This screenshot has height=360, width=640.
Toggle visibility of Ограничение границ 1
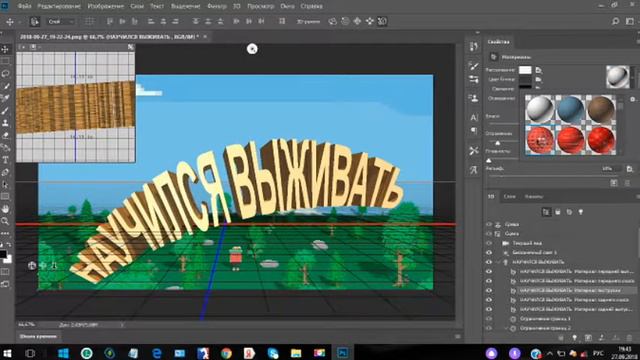click(489, 318)
